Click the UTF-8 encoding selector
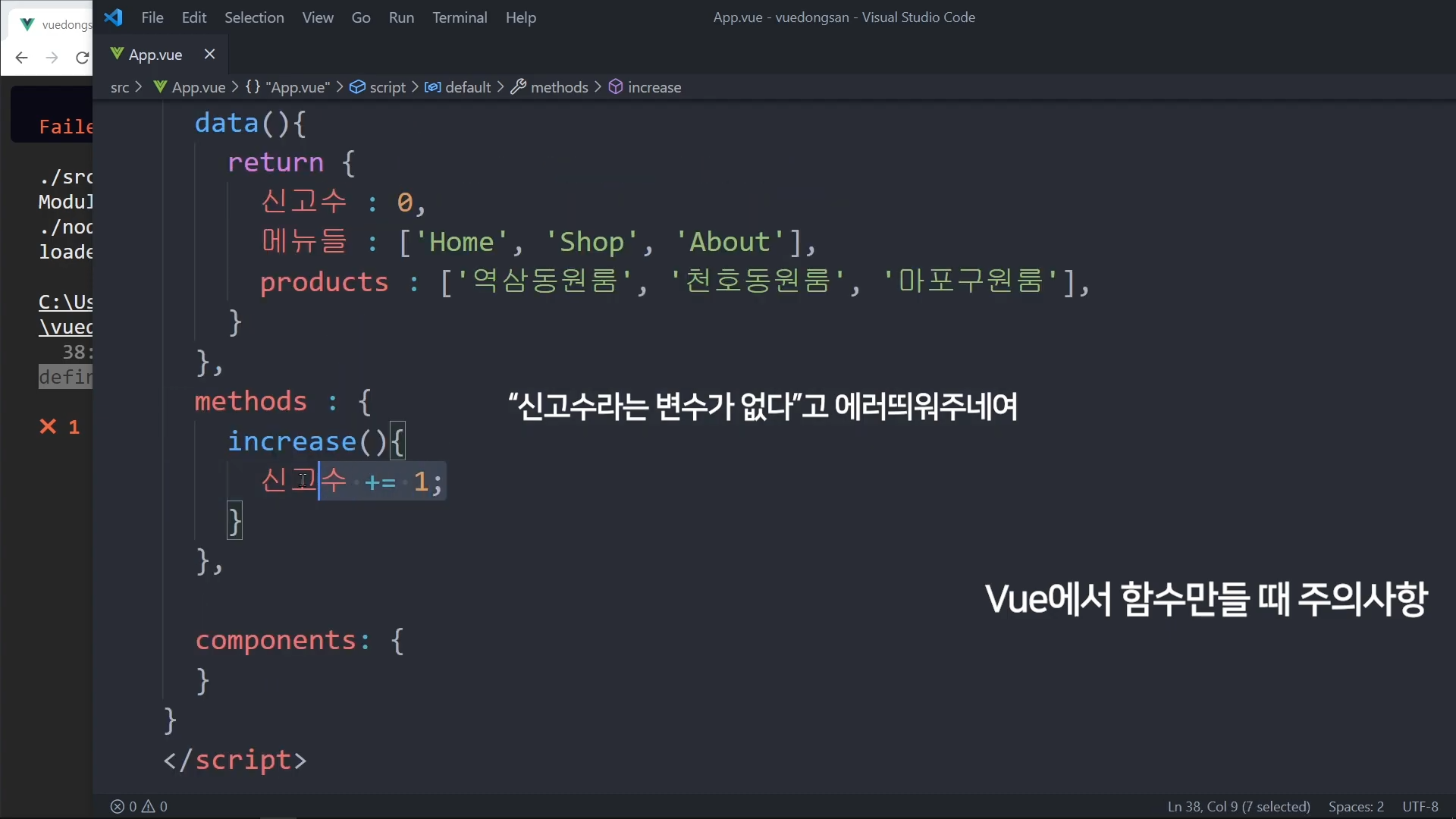 click(1420, 806)
